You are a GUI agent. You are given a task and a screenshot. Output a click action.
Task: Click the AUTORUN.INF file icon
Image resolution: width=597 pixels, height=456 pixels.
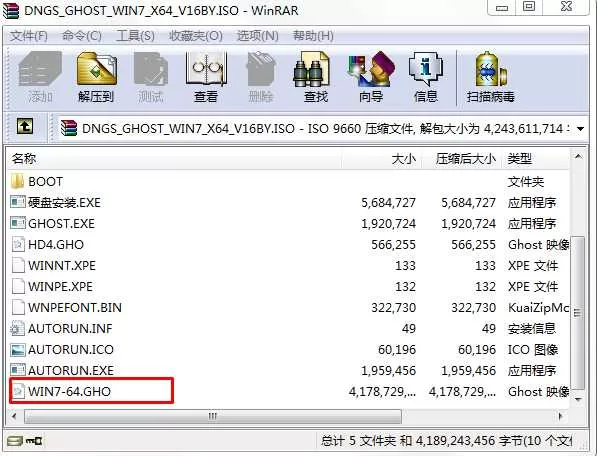(x=17, y=328)
